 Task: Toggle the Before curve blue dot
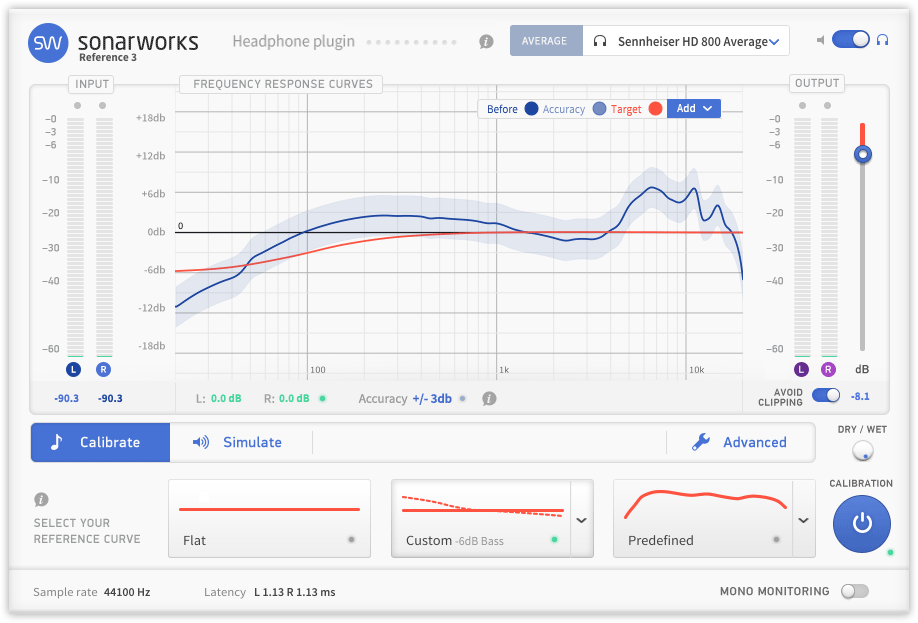[x=531, y=109]
